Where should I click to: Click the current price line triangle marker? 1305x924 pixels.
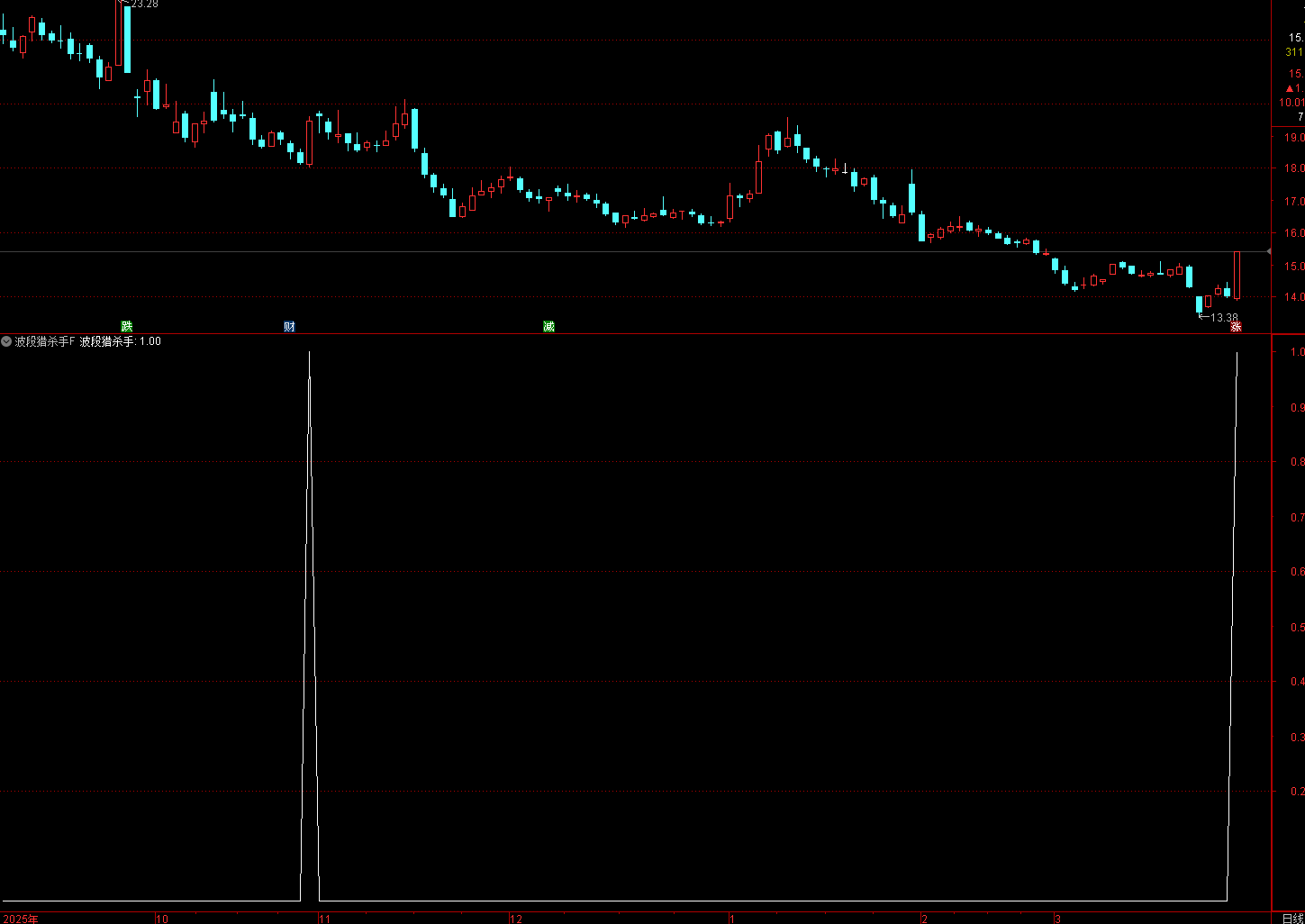point(1268,252)
